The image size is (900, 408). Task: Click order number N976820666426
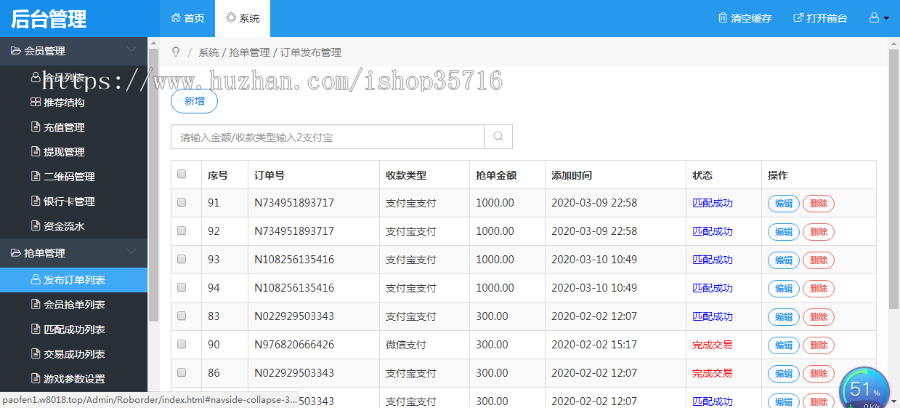coord(294,345)
